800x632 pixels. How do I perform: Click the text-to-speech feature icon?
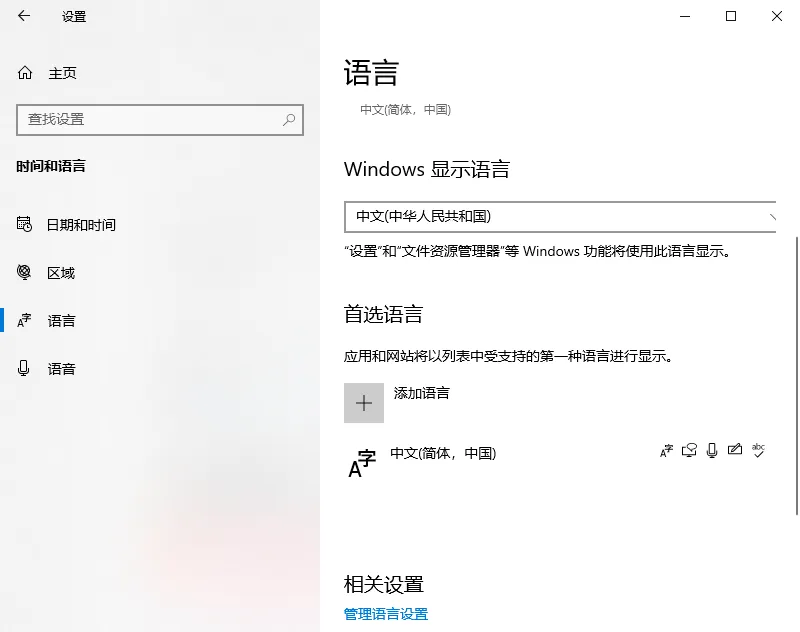point(689,450)
